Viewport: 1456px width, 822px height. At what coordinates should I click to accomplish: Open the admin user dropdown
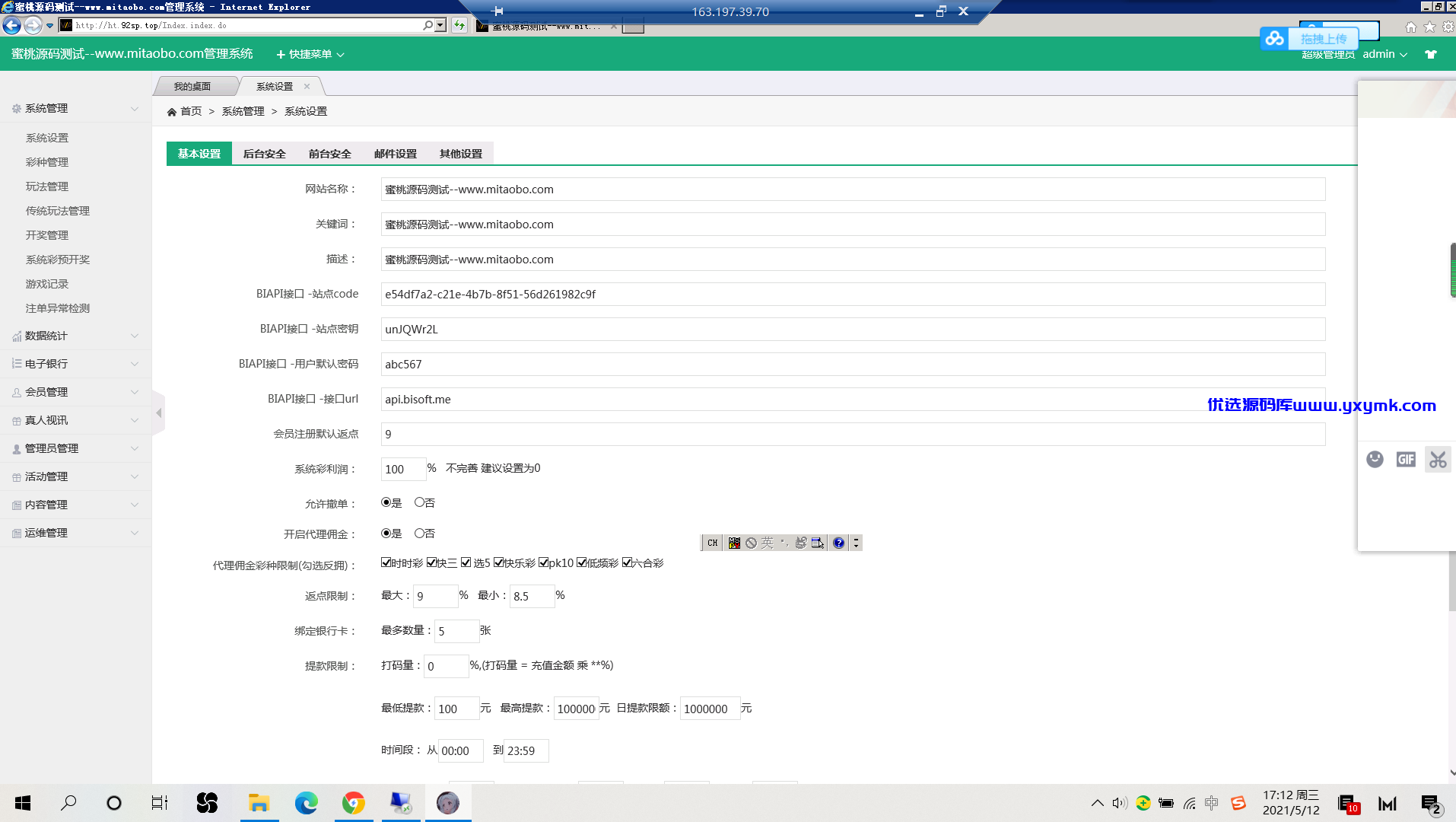pos(1385,54)
